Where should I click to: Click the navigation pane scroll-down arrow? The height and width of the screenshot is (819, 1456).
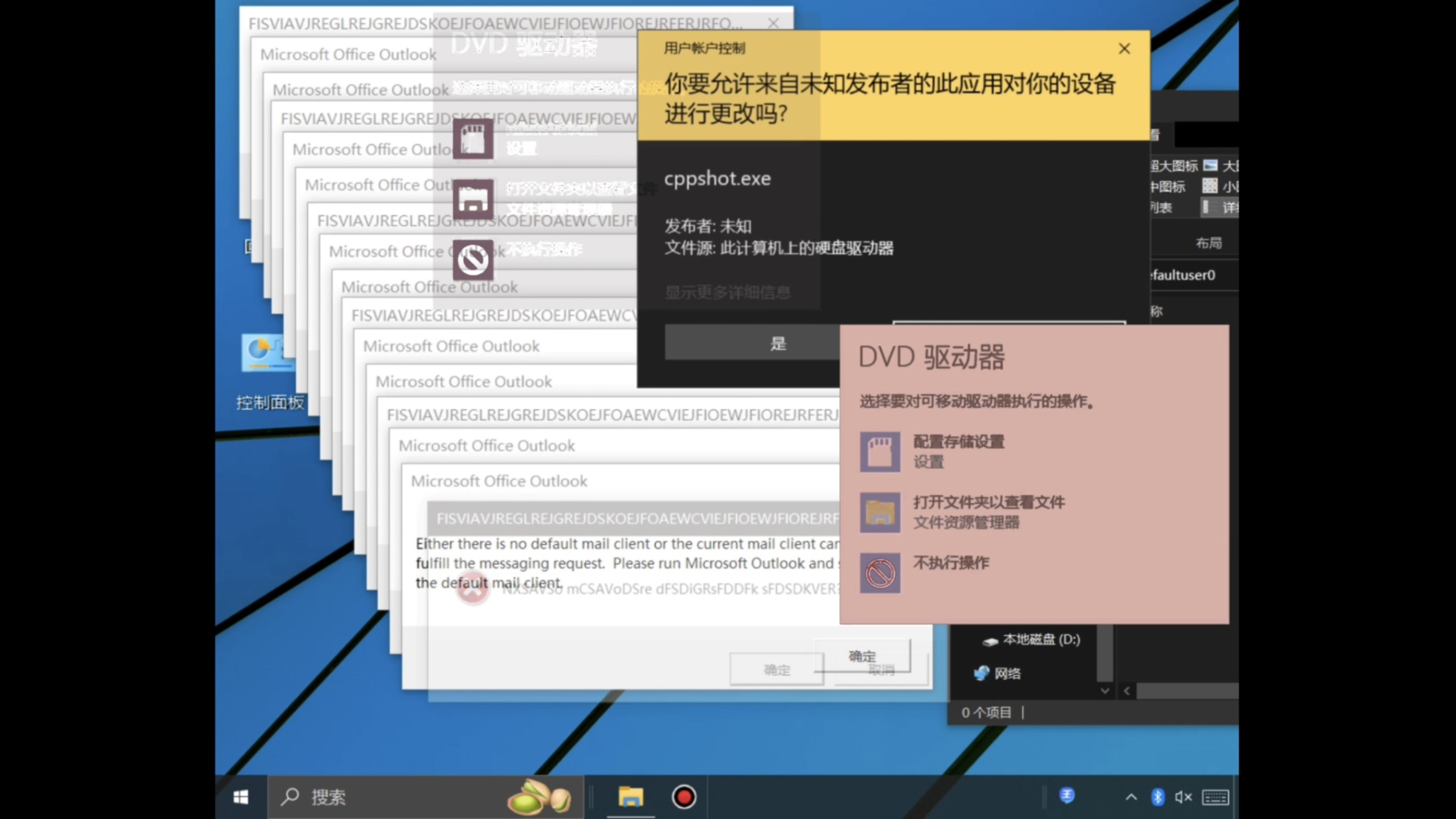click(x=1105, y=690)
